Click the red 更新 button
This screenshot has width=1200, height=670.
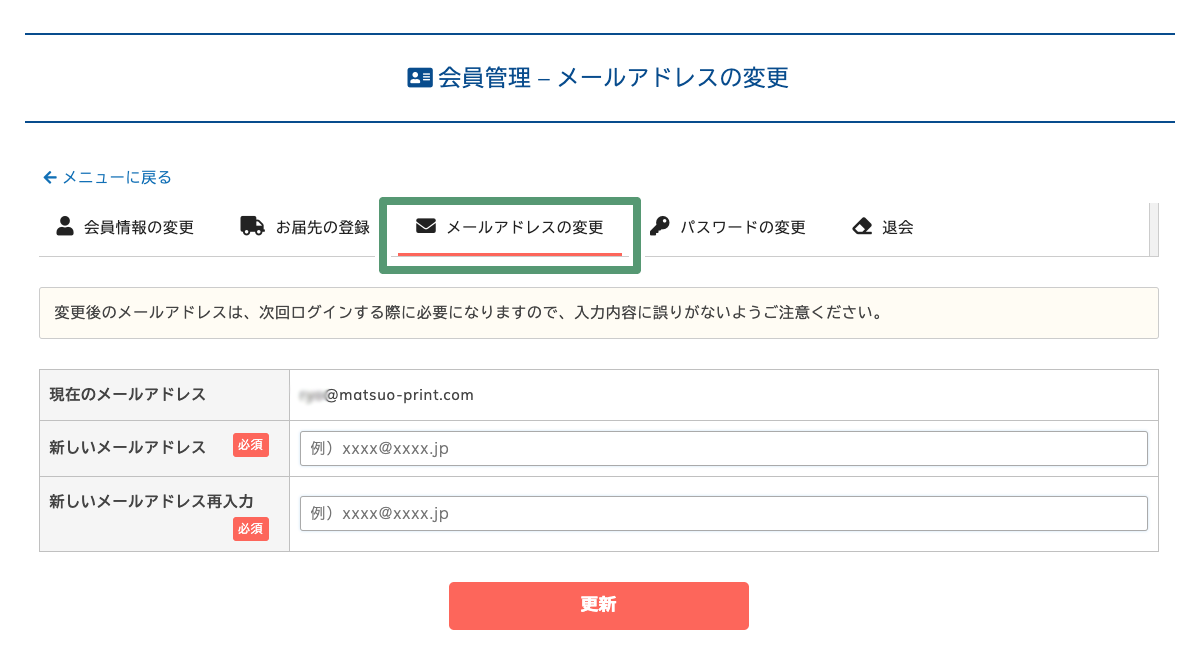pyautogui.click(x=599, y=606)
